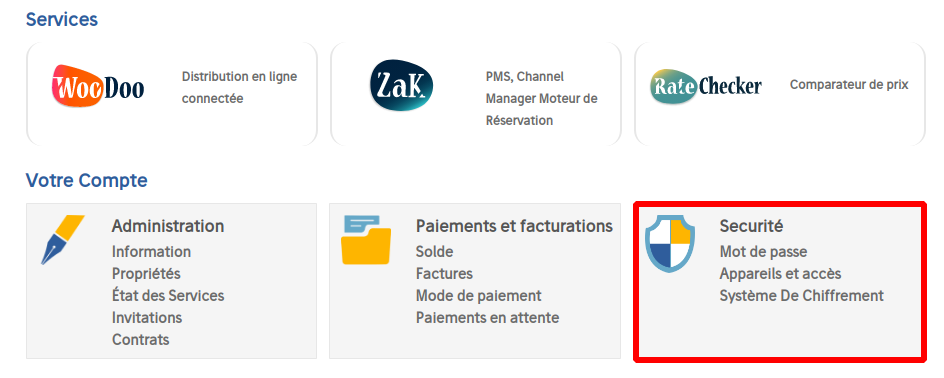Go to Appareils et accès
This screenshot has height=378, width=944.
780,273
